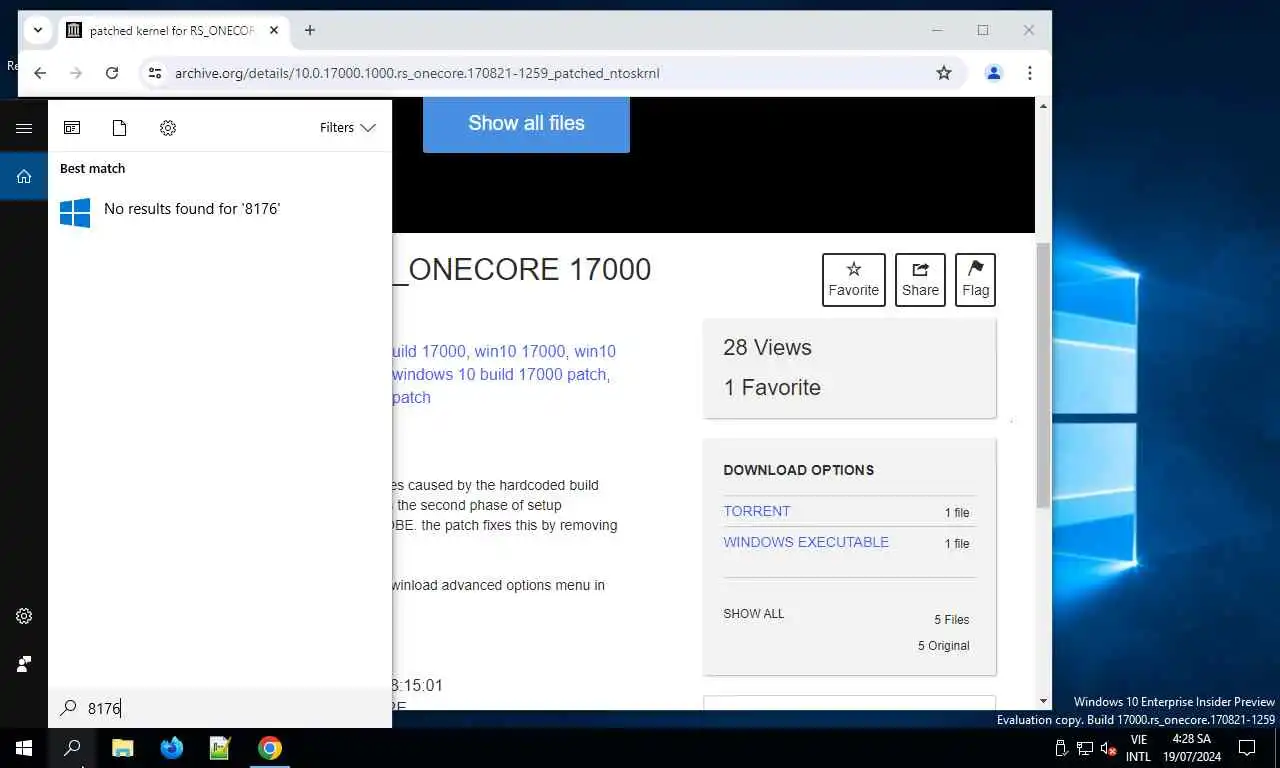Filter search results by Apps icon
1280x768 pixels.
(72, 128)
